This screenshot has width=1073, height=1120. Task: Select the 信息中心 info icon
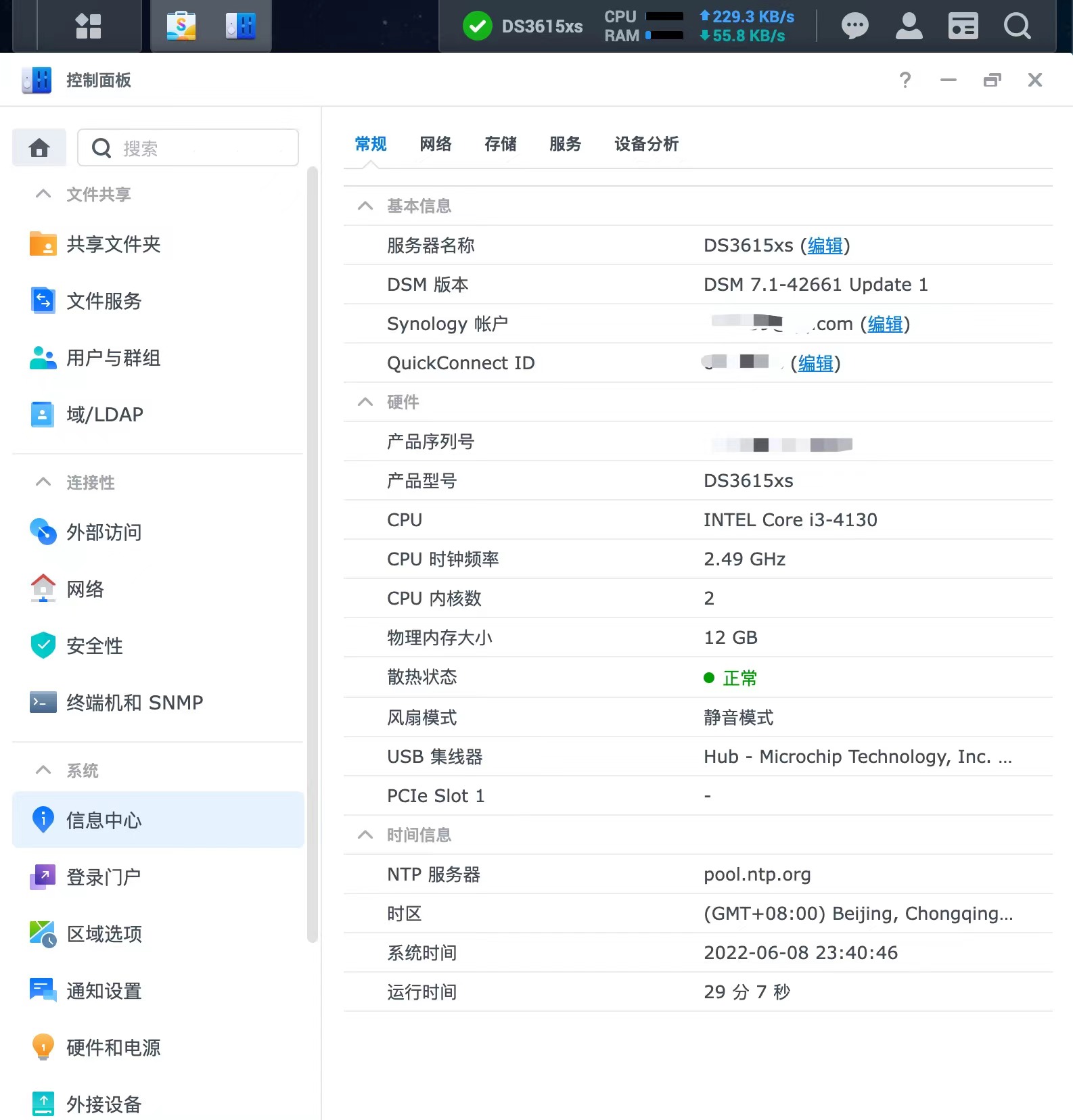(43, 820)
